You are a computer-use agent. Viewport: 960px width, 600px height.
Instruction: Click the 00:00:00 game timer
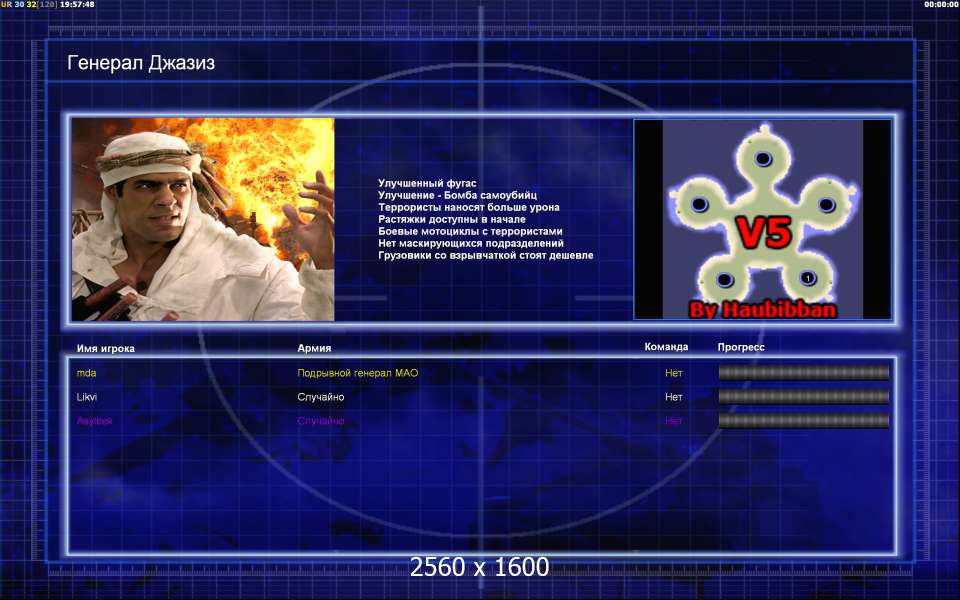click(941, 4)
